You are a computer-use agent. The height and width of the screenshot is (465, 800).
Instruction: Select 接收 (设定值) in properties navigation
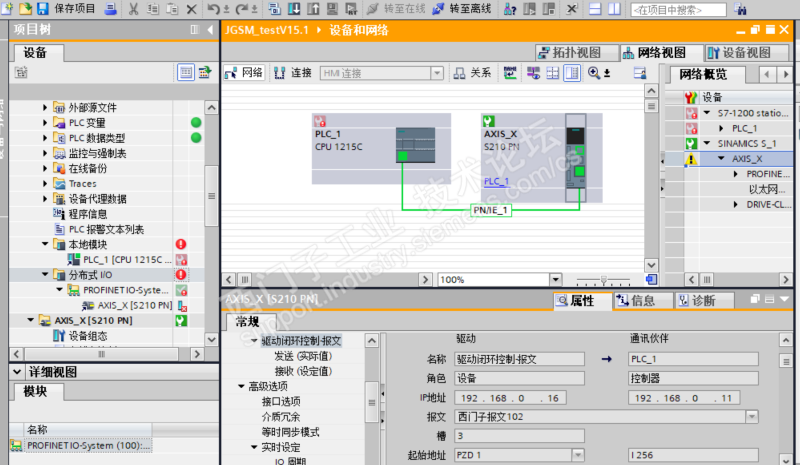[303, 371]
